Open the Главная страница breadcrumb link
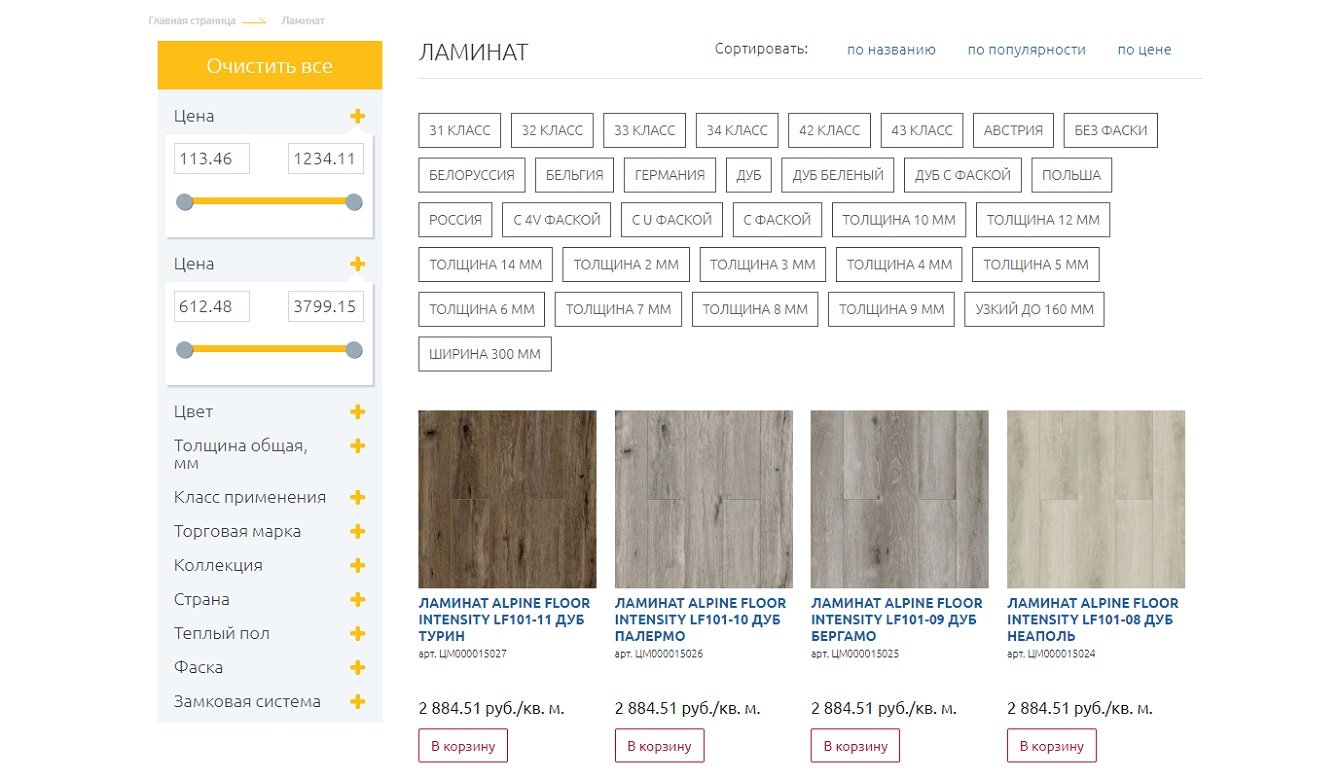Viewport: 1340px width, 779px height. [192, 21]
